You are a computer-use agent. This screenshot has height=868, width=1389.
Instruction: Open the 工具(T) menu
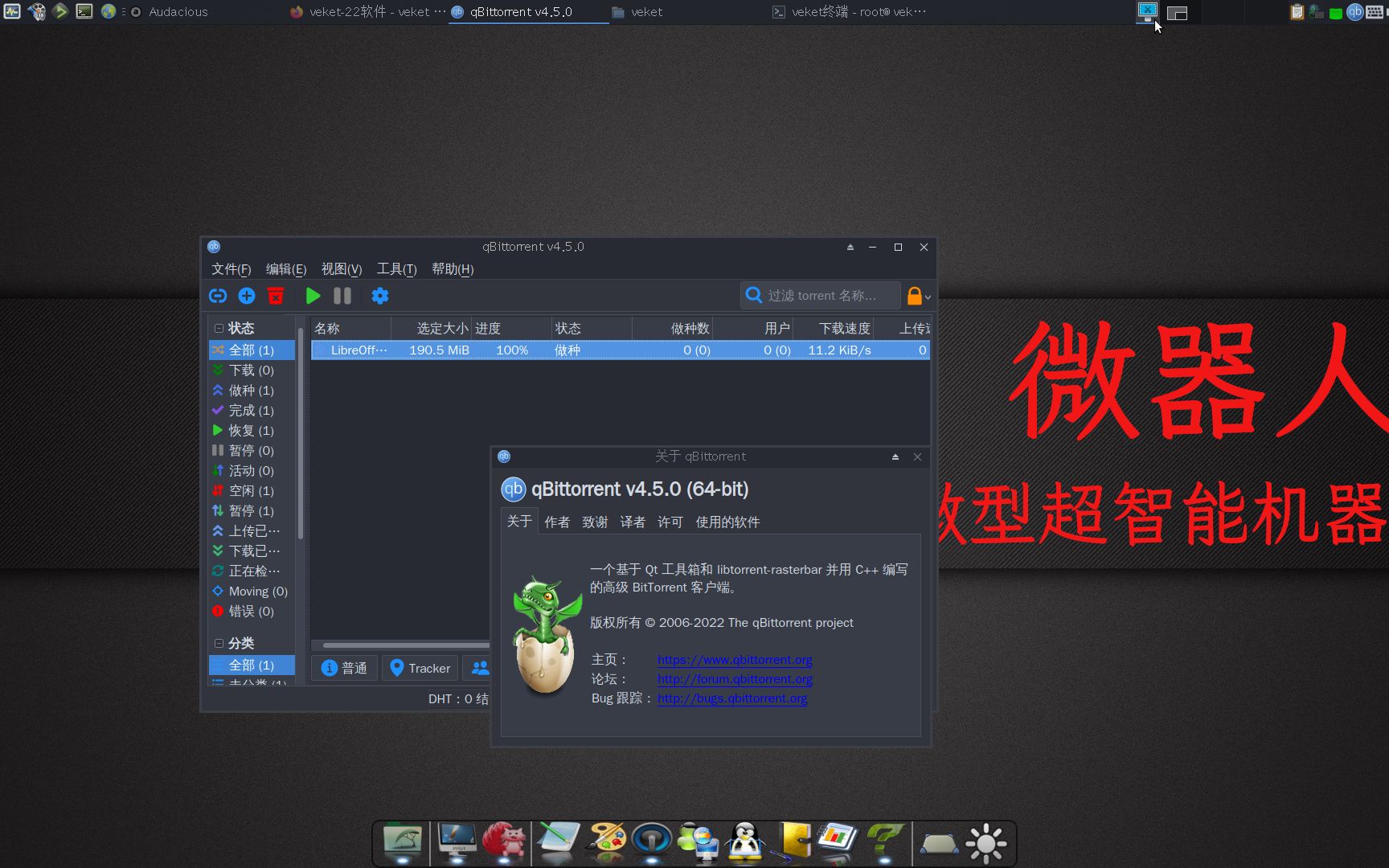tap(397, 269)
